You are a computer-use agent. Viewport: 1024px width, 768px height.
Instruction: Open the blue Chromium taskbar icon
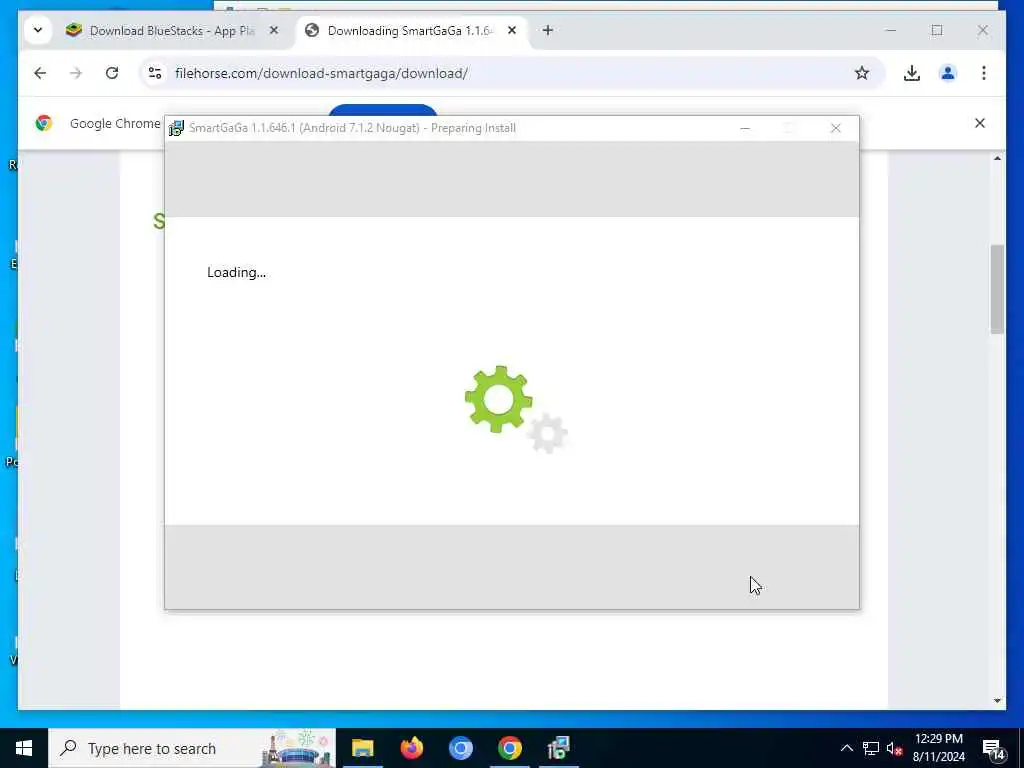(x=460, y=748)
